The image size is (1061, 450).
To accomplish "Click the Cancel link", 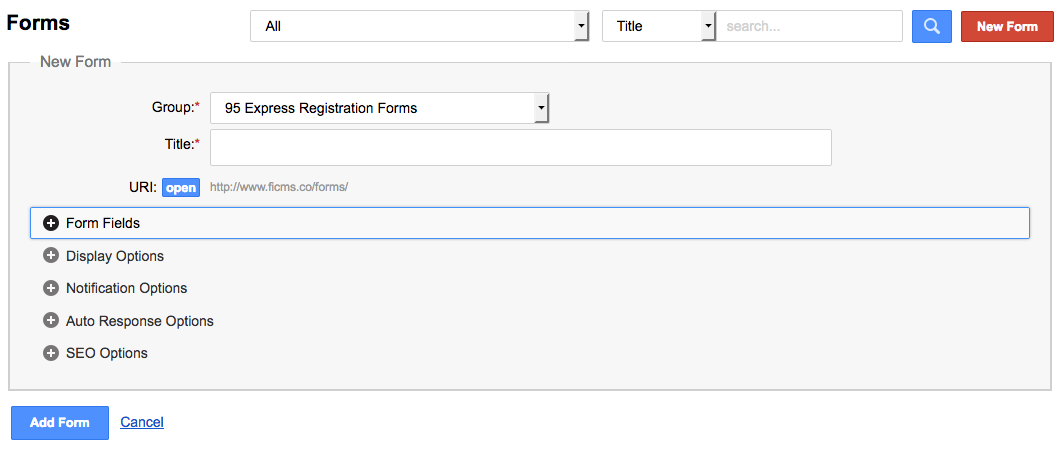I will [x=142, y=422].
